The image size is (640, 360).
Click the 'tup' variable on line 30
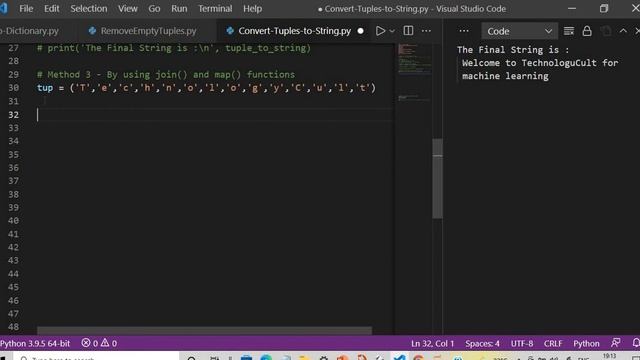[x=45, y=88]
